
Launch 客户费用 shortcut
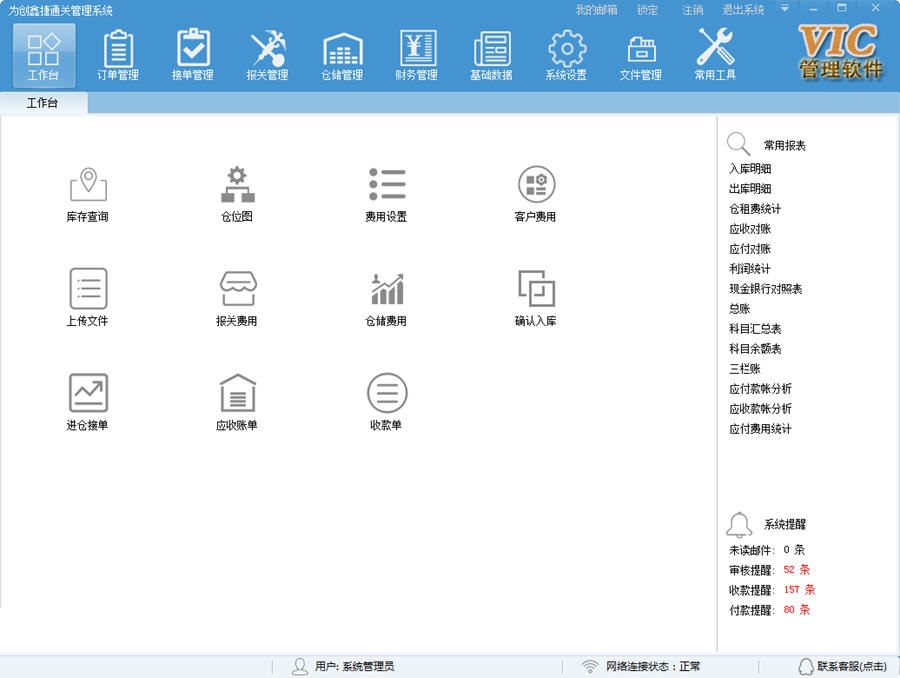(536, 195)
